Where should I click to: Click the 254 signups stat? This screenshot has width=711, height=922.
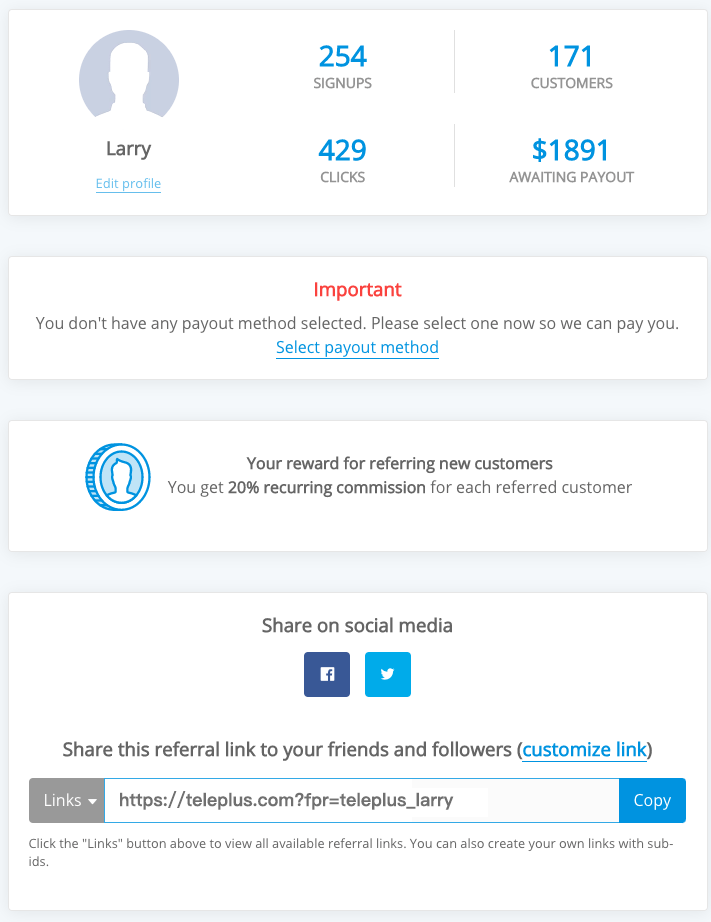[x=343, y=66]
